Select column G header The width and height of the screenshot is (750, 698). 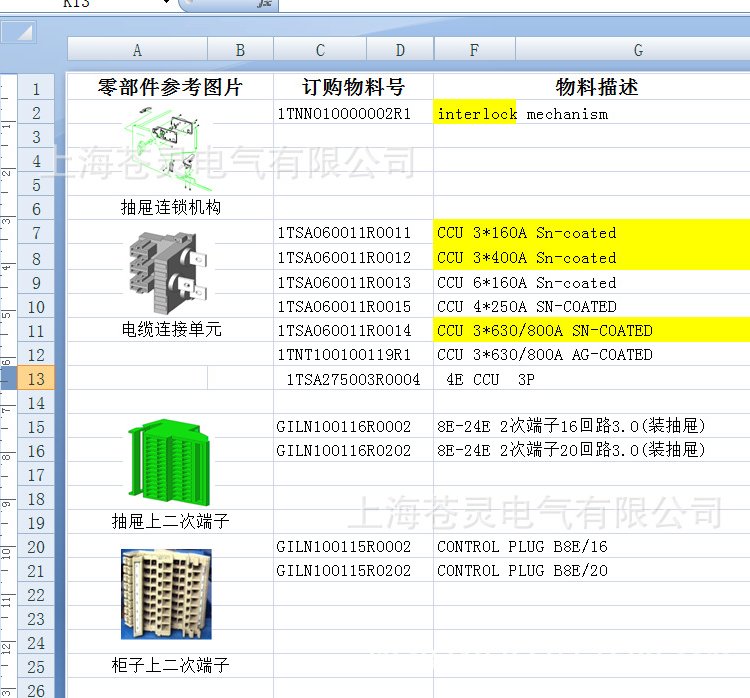click(637, 50)
